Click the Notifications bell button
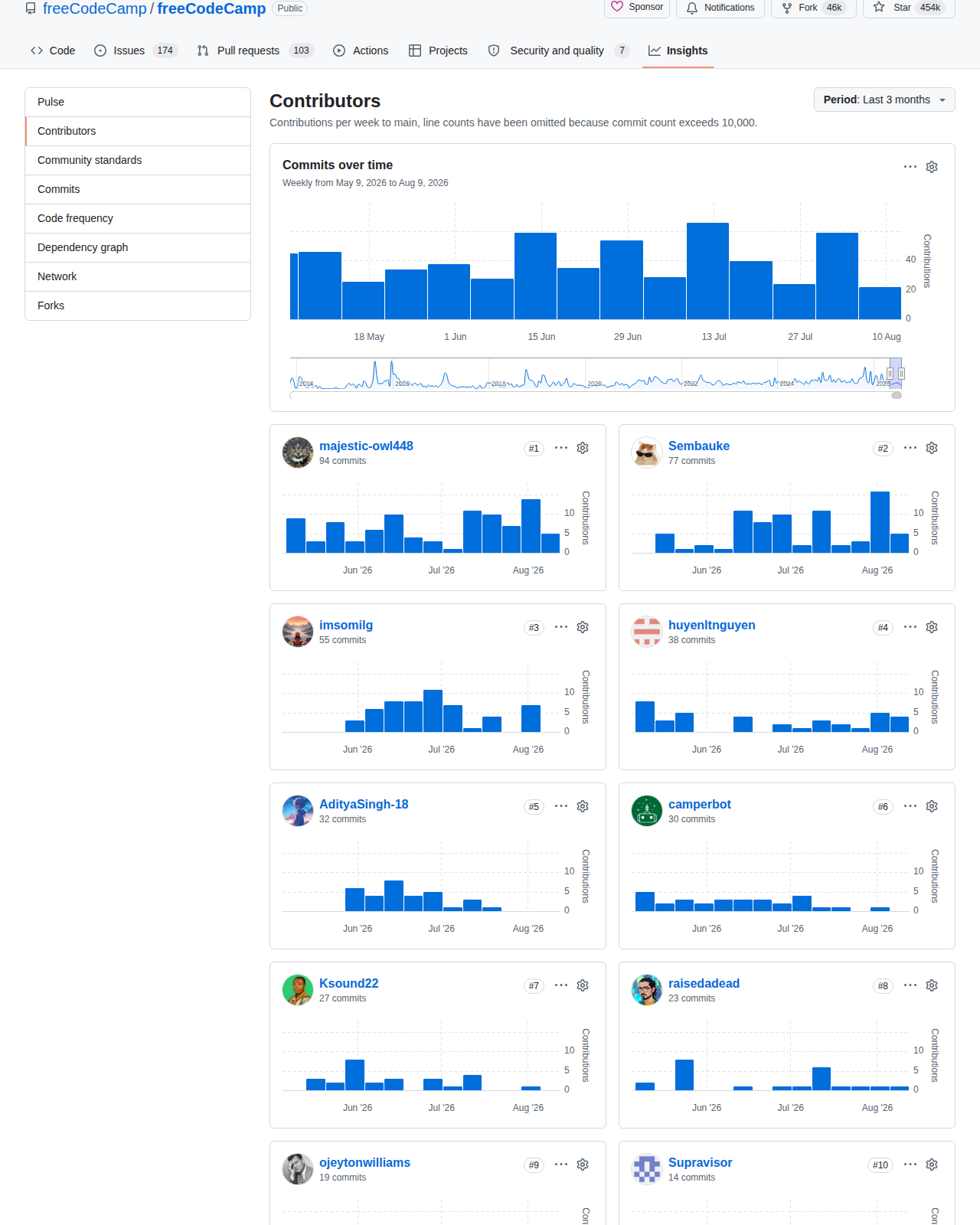This screenshot has height=1225, width=980. [720, 8]
